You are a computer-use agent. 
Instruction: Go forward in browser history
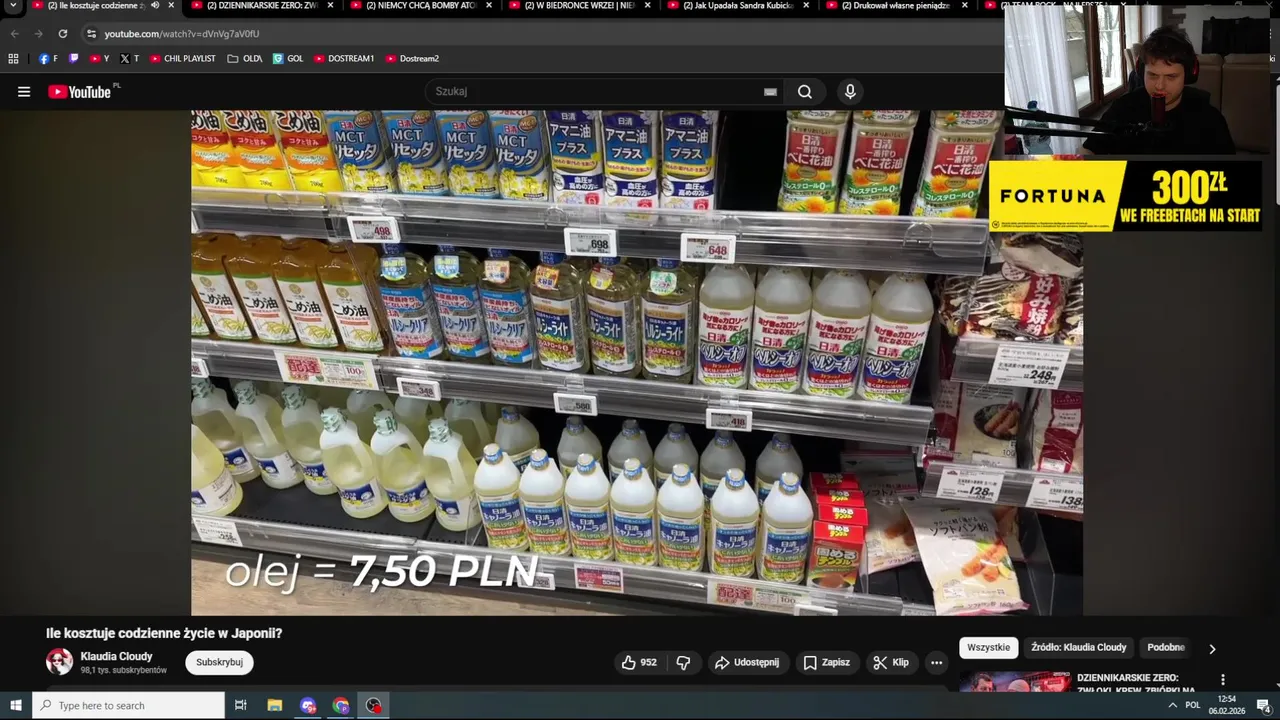tap(38, 34)
